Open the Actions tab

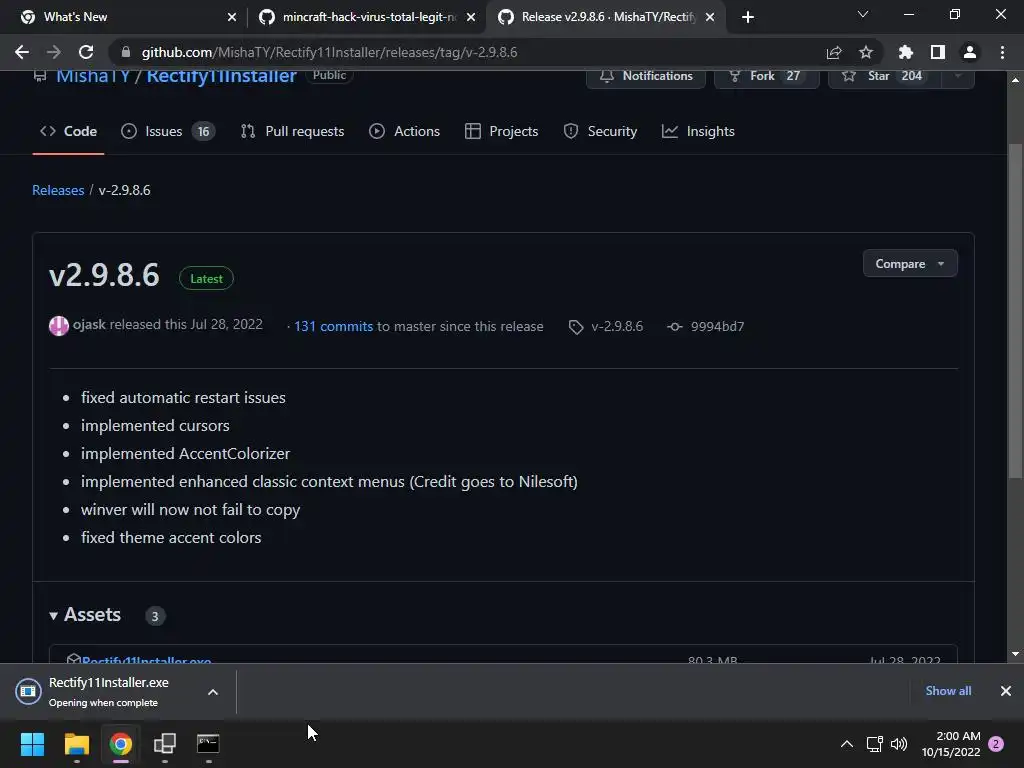404,131
